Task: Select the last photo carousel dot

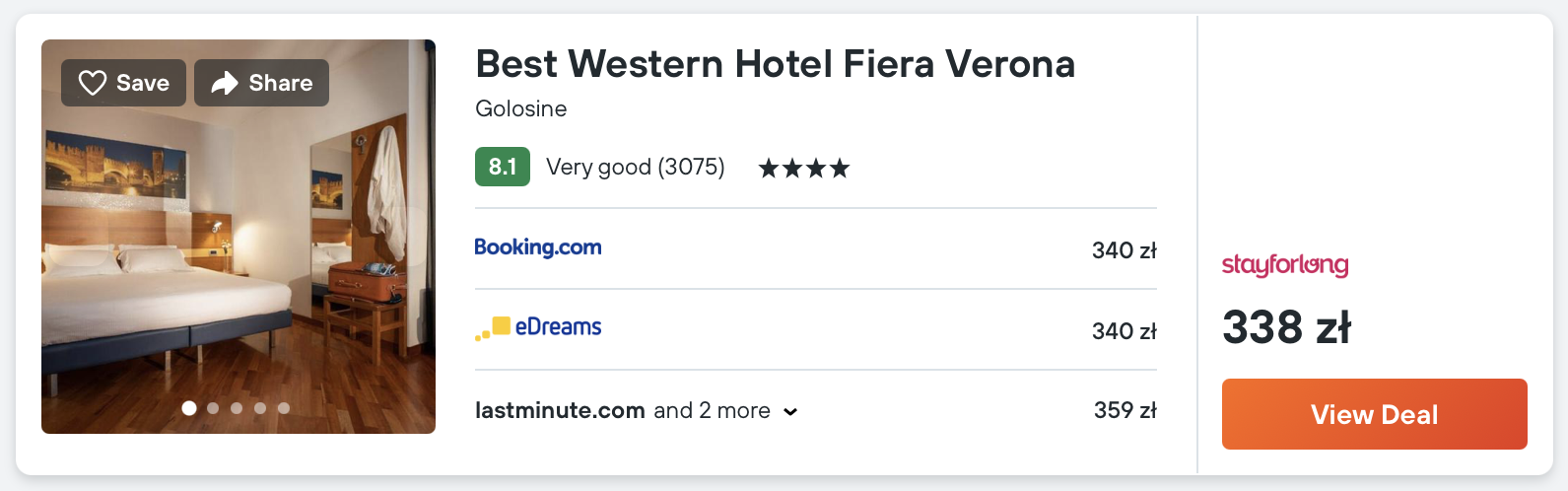Action: coord(284,408)
